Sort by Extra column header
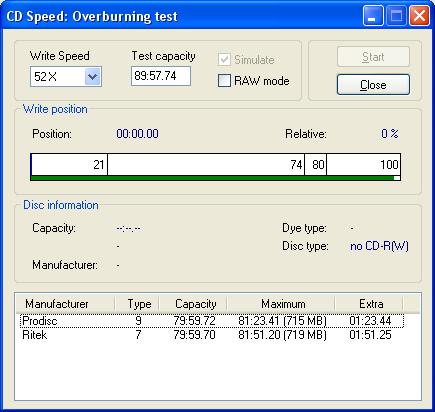 369,304
